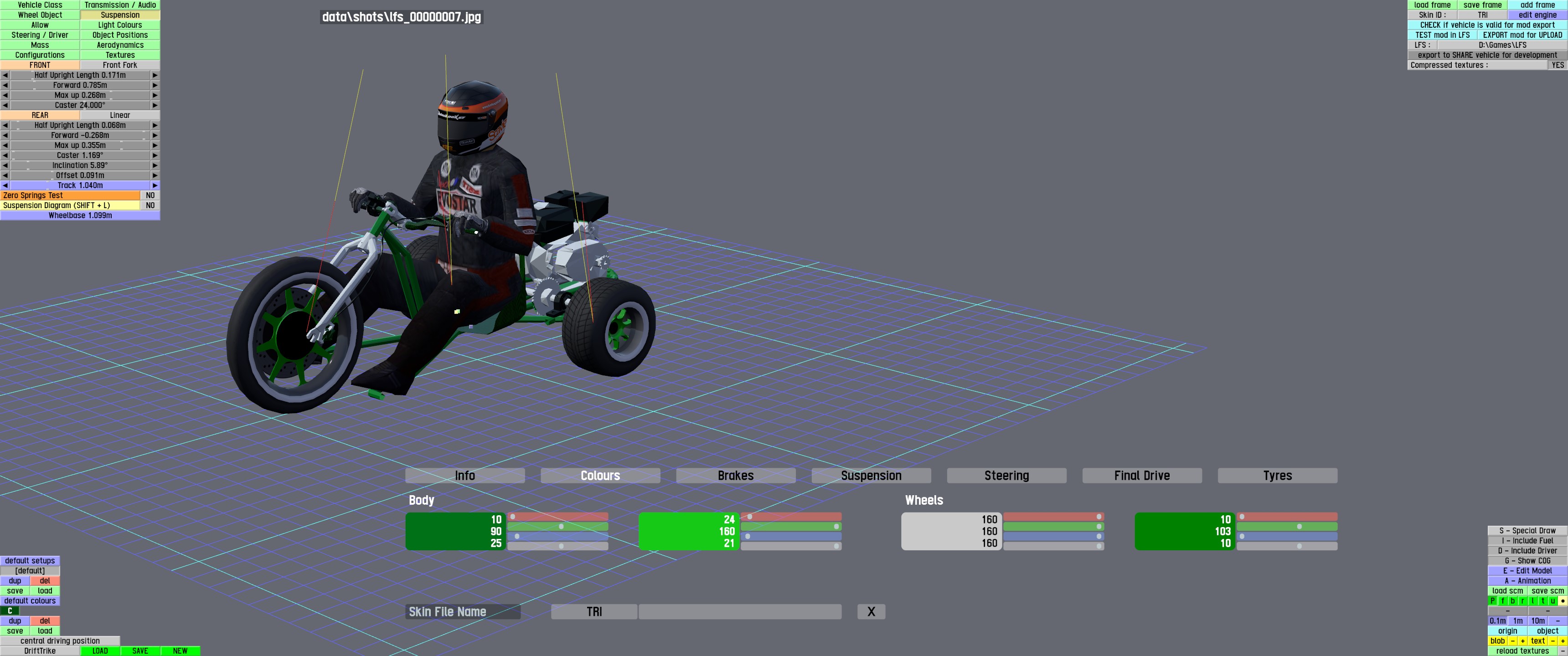Screen dimensions: 1568x656
Task: Toggle Zero Springs Test NO value
Action: [x=150, y=195]
